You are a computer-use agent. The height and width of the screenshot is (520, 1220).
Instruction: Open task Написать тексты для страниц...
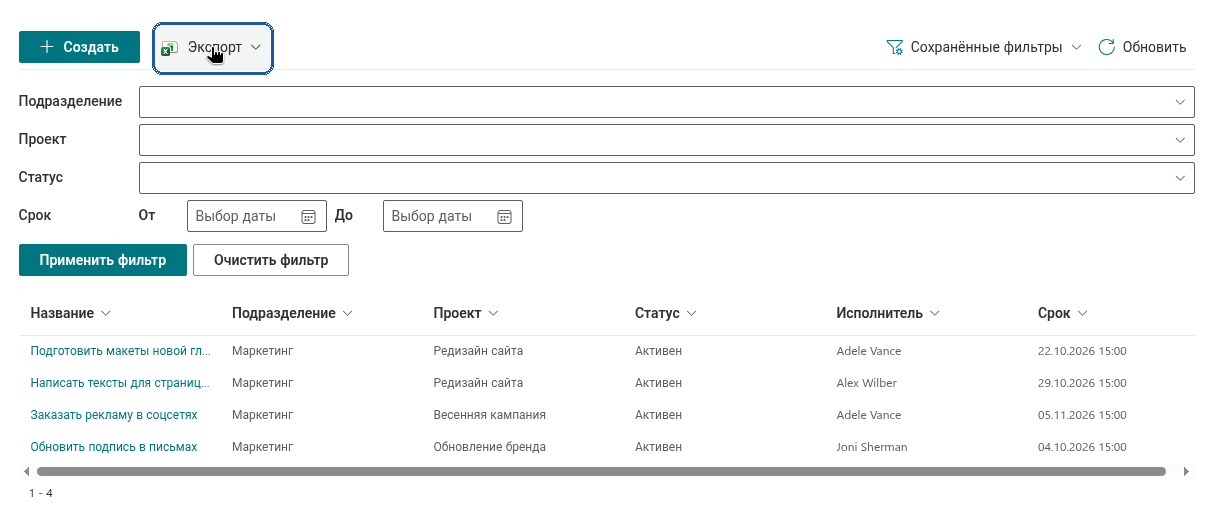[120, 383]
